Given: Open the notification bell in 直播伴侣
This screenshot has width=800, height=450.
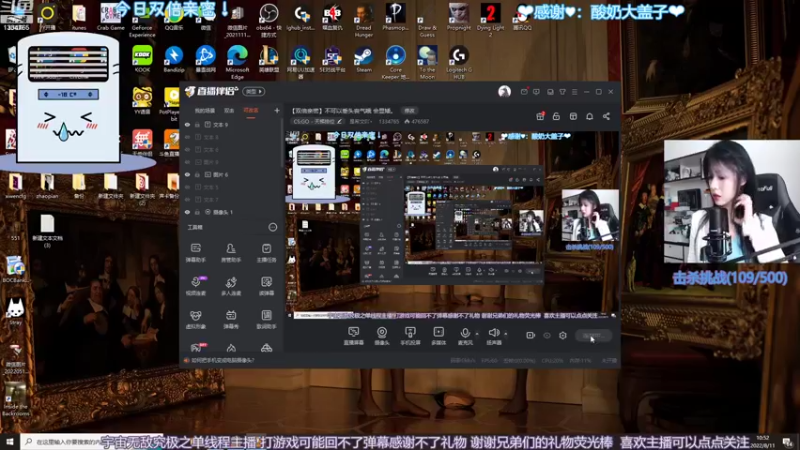Looking at the screenshot, I should [x=589, y=116].
